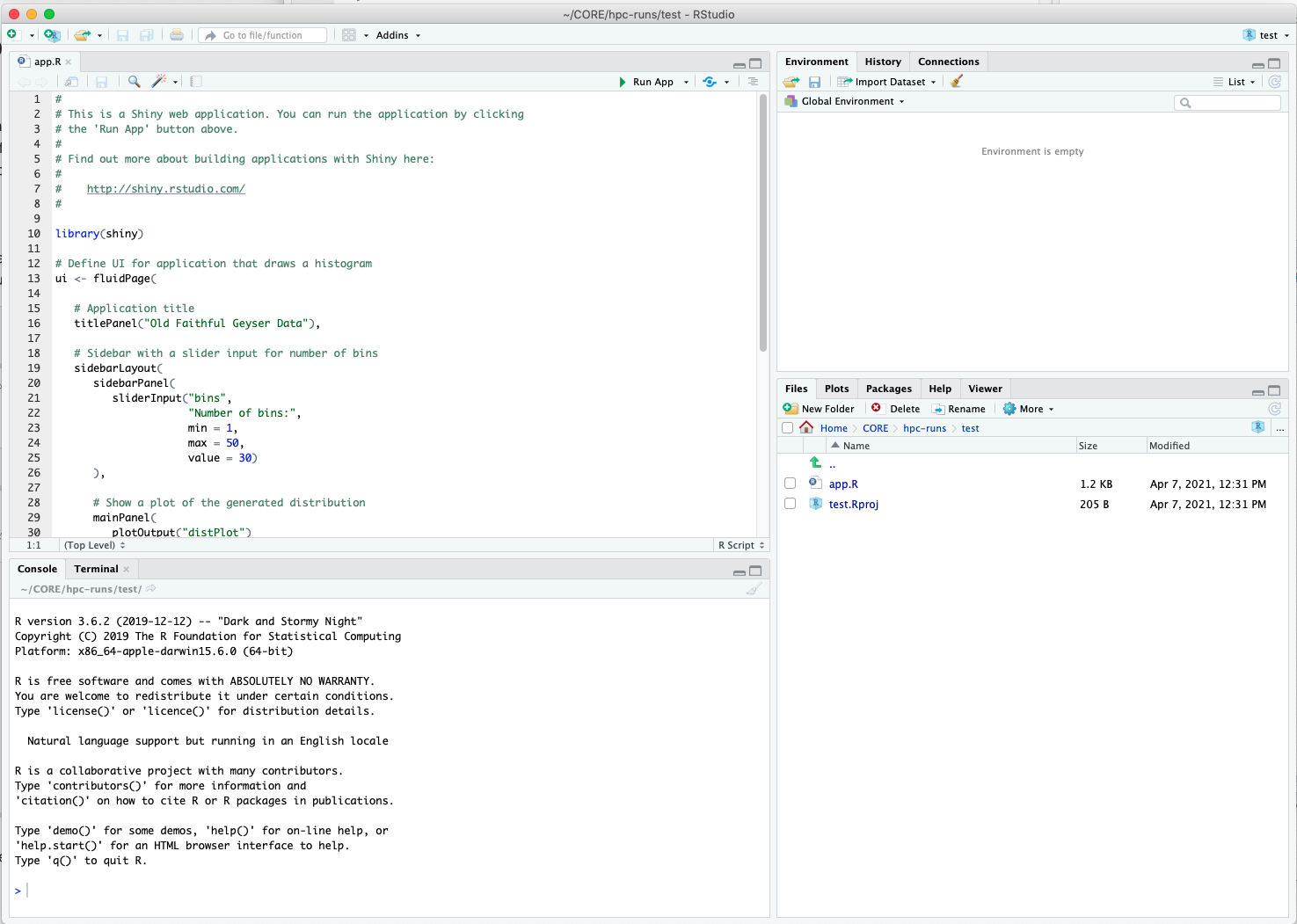Click the broom icon to clear environment
1297x924 pixels.
tap(957, 82)
